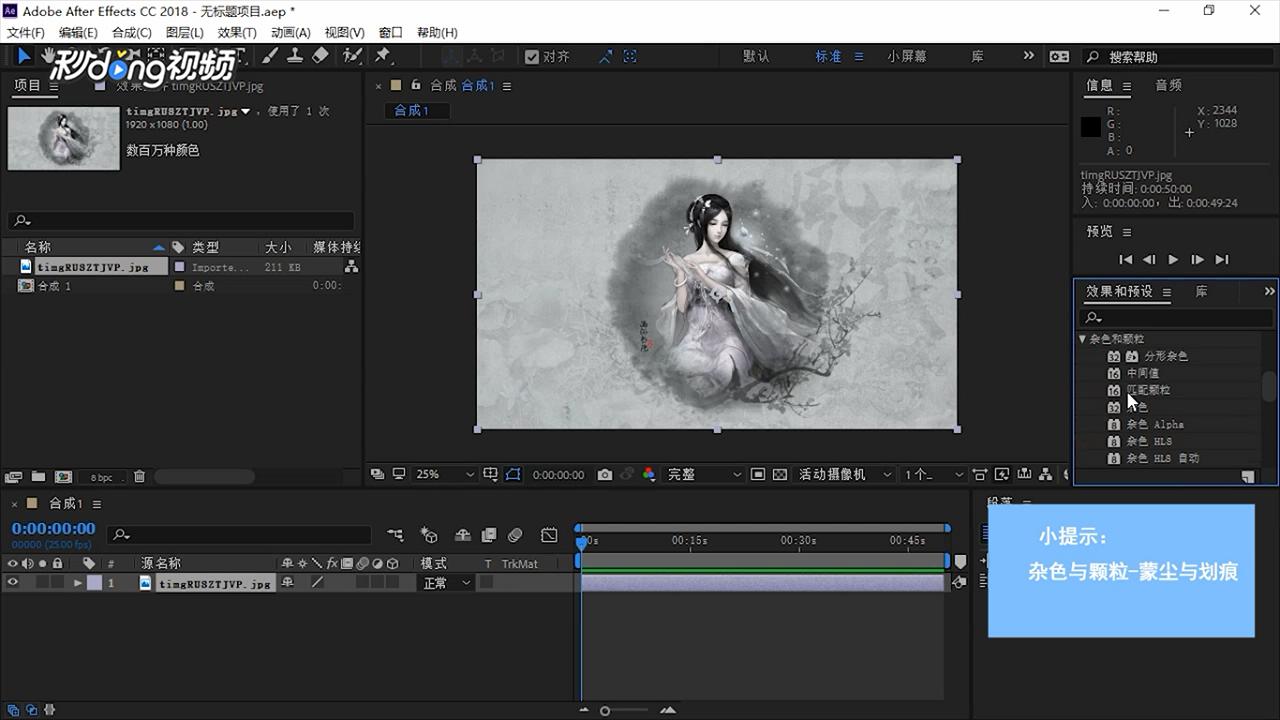Collapse the 杂色和颗粒 effects category
This screenshot has height=720, width=1280.
1083,339
